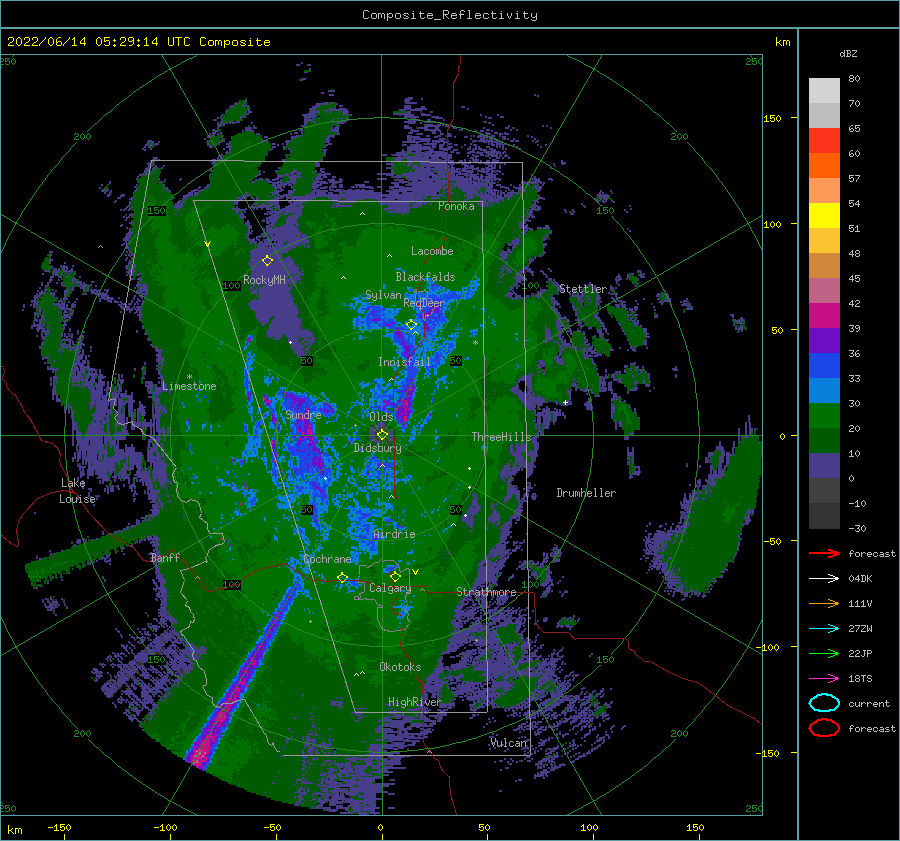Click the HighRiver label

[414, 702]
